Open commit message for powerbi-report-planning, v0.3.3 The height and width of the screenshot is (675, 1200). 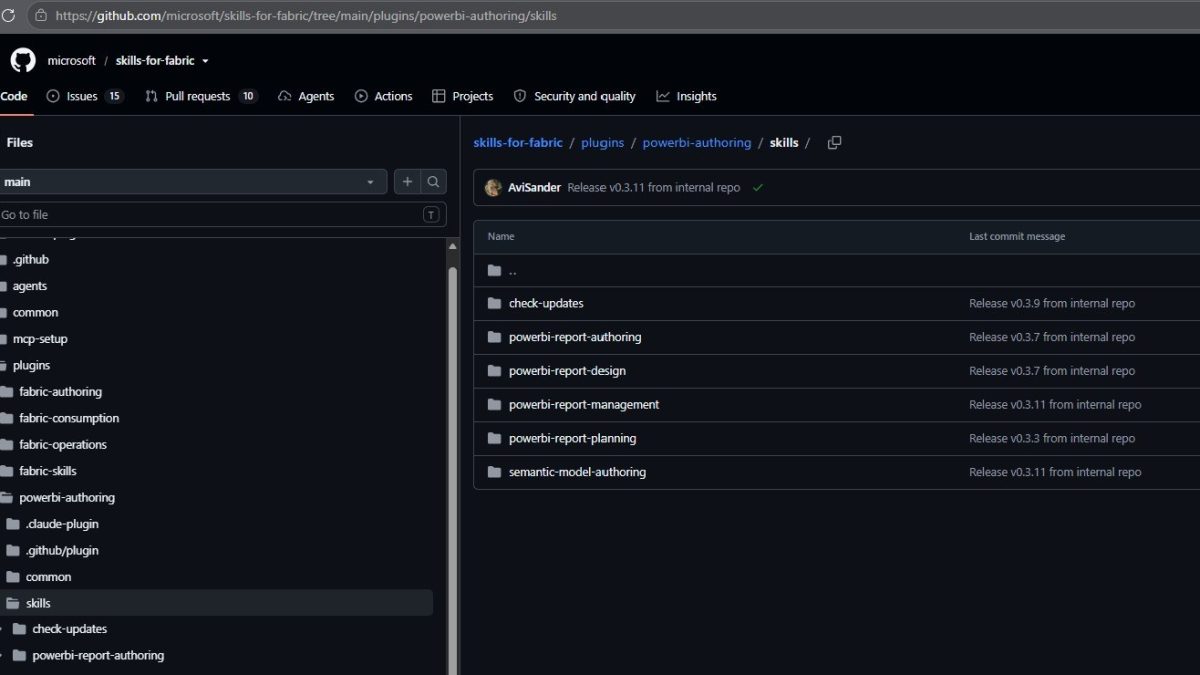(1052, 438)
